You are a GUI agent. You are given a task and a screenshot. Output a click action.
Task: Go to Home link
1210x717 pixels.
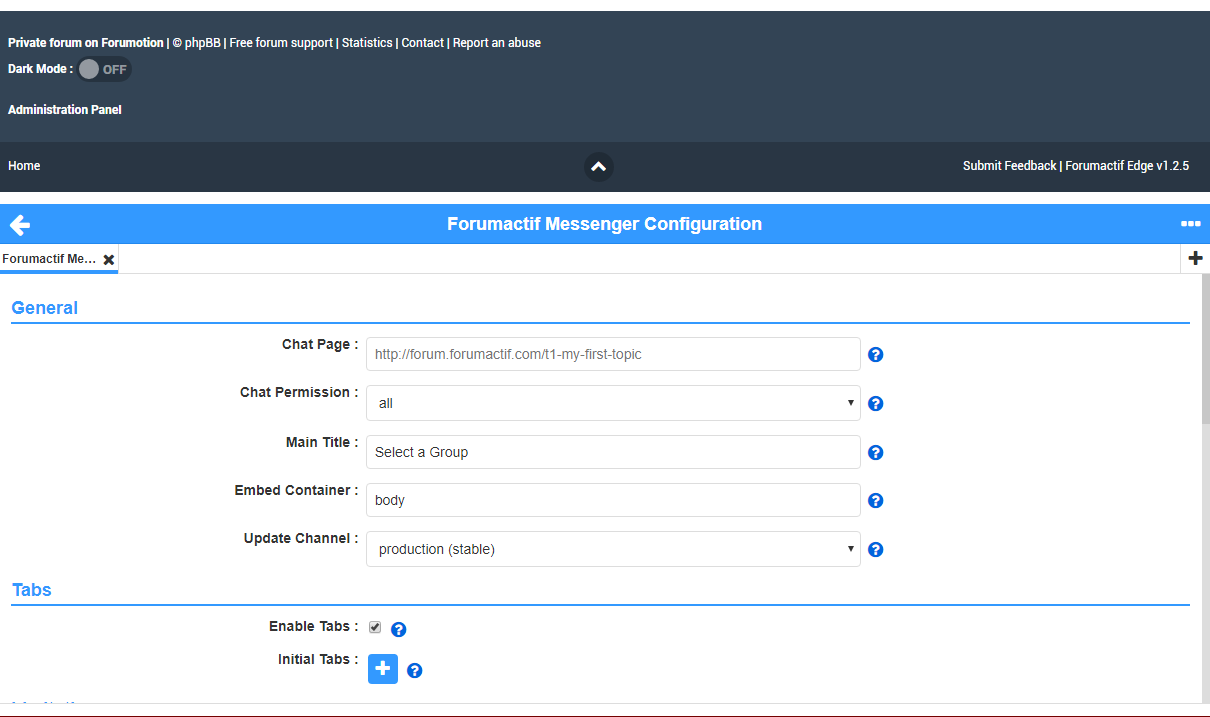coord(24,166)
